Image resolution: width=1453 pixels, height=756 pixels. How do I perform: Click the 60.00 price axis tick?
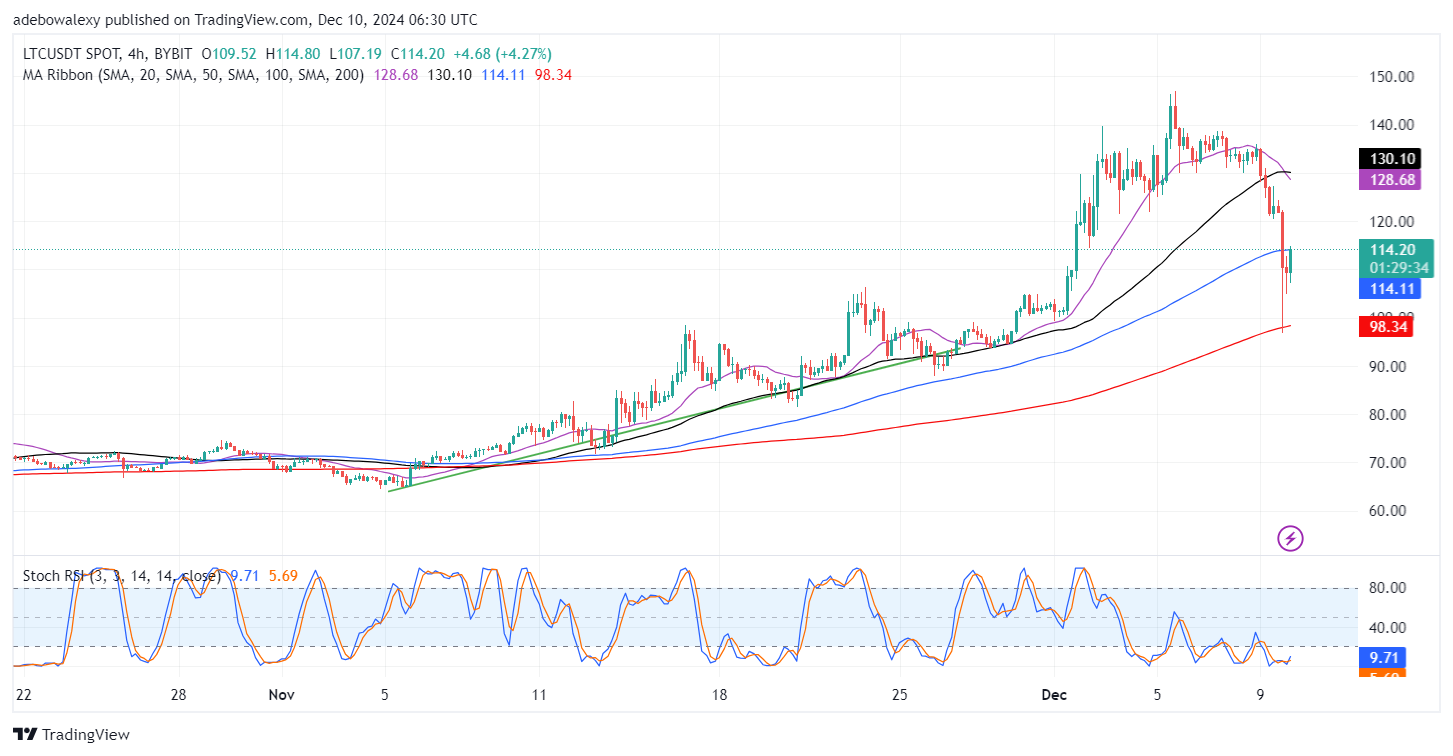pos(1386,511)
